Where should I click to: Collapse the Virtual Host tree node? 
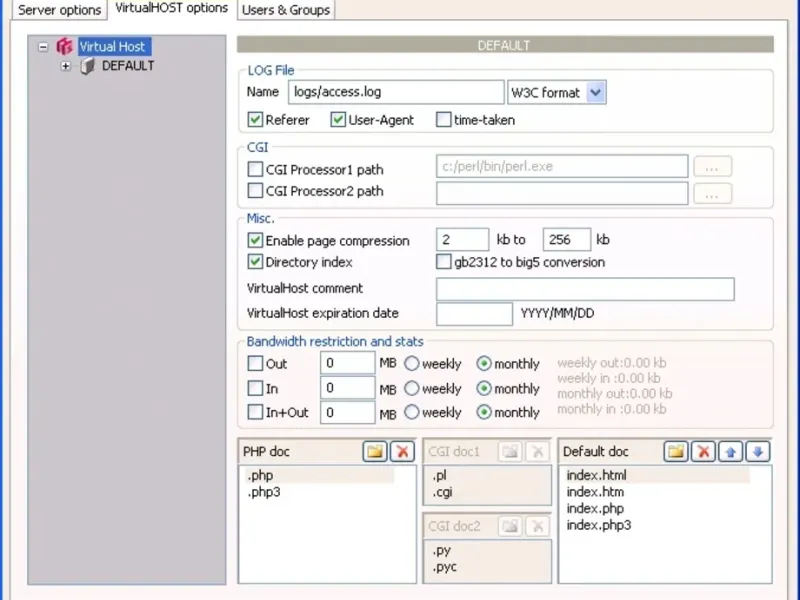tap(43, 47)
